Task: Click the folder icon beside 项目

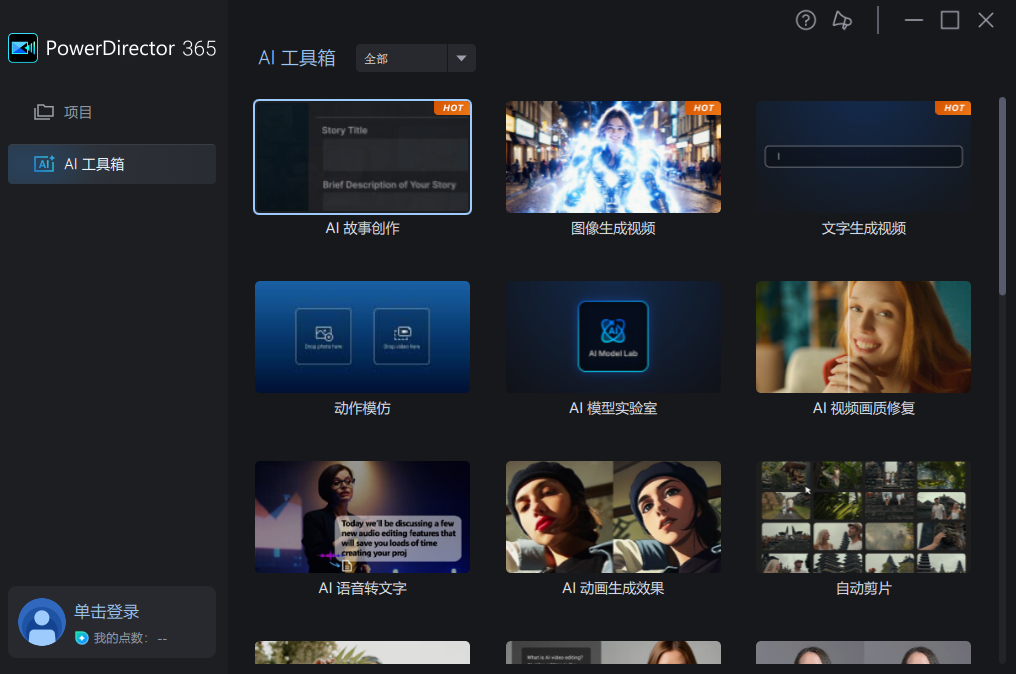Action: click(x=44, y=112)
